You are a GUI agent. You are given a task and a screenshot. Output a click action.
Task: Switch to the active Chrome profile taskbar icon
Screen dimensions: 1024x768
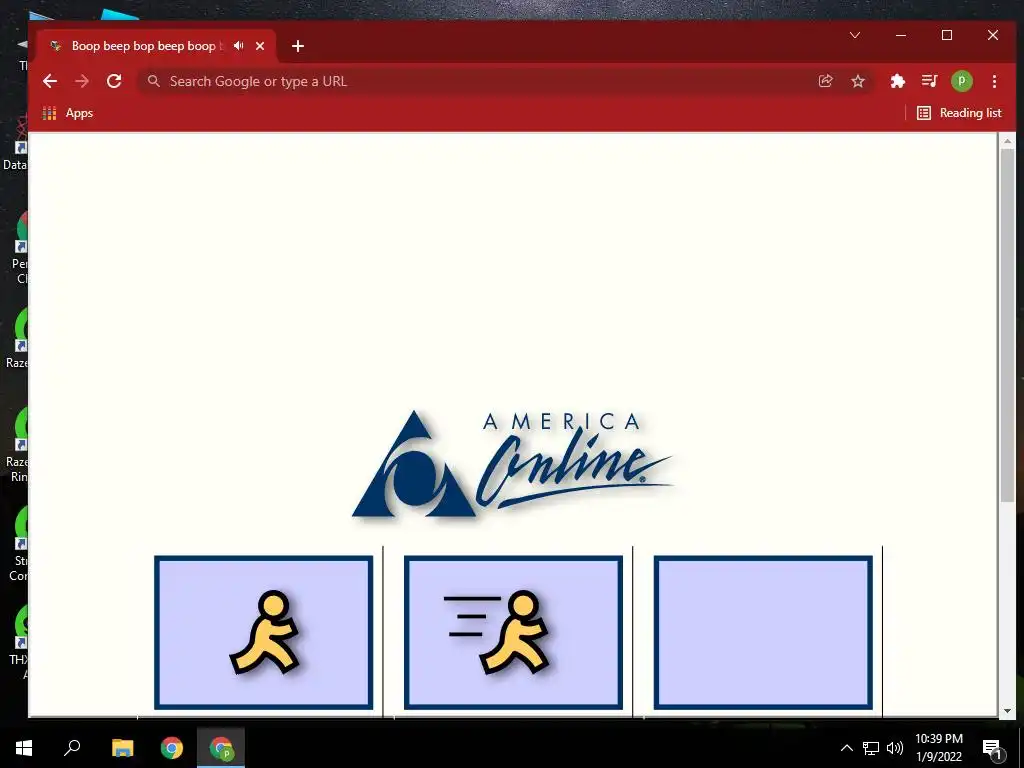(221, 748)
